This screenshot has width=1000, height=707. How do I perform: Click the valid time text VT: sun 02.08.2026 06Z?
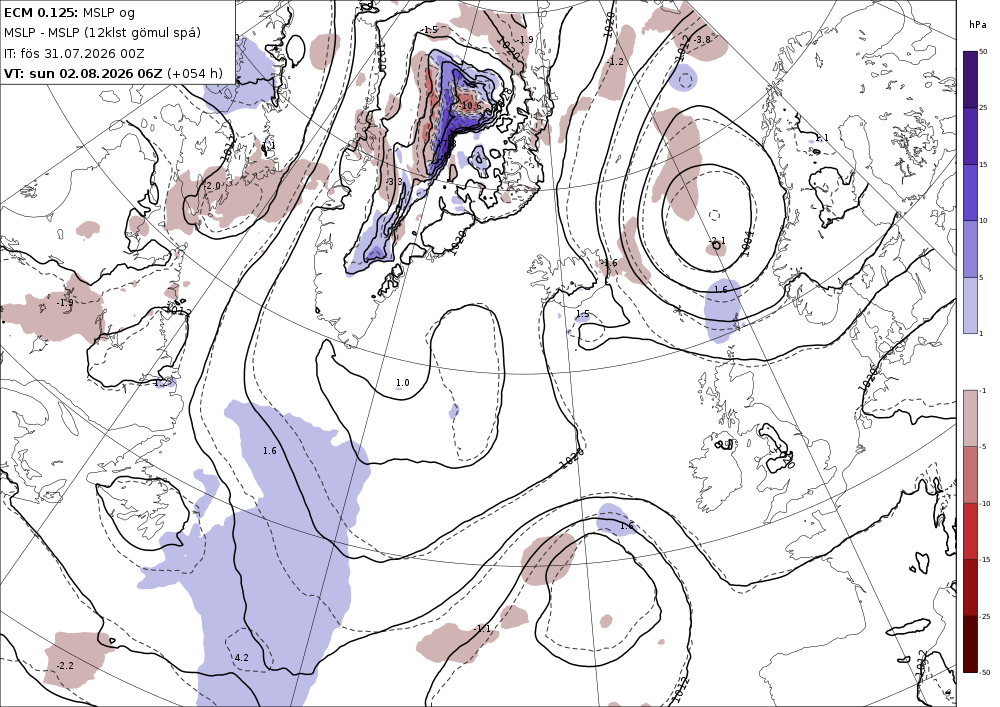tap(83, 73)
